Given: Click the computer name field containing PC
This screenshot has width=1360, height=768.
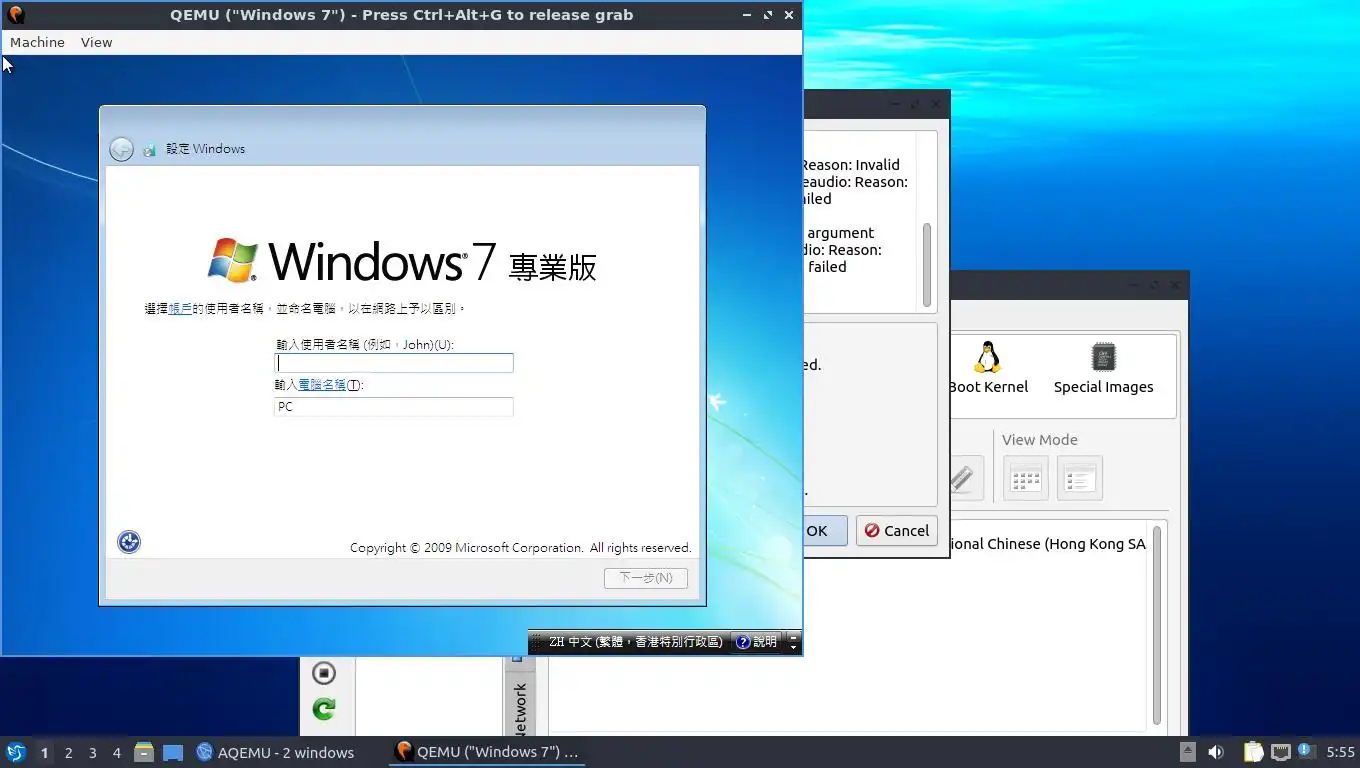Looking at the screenshot, I should pyautogui.click(x=394, y=407).
